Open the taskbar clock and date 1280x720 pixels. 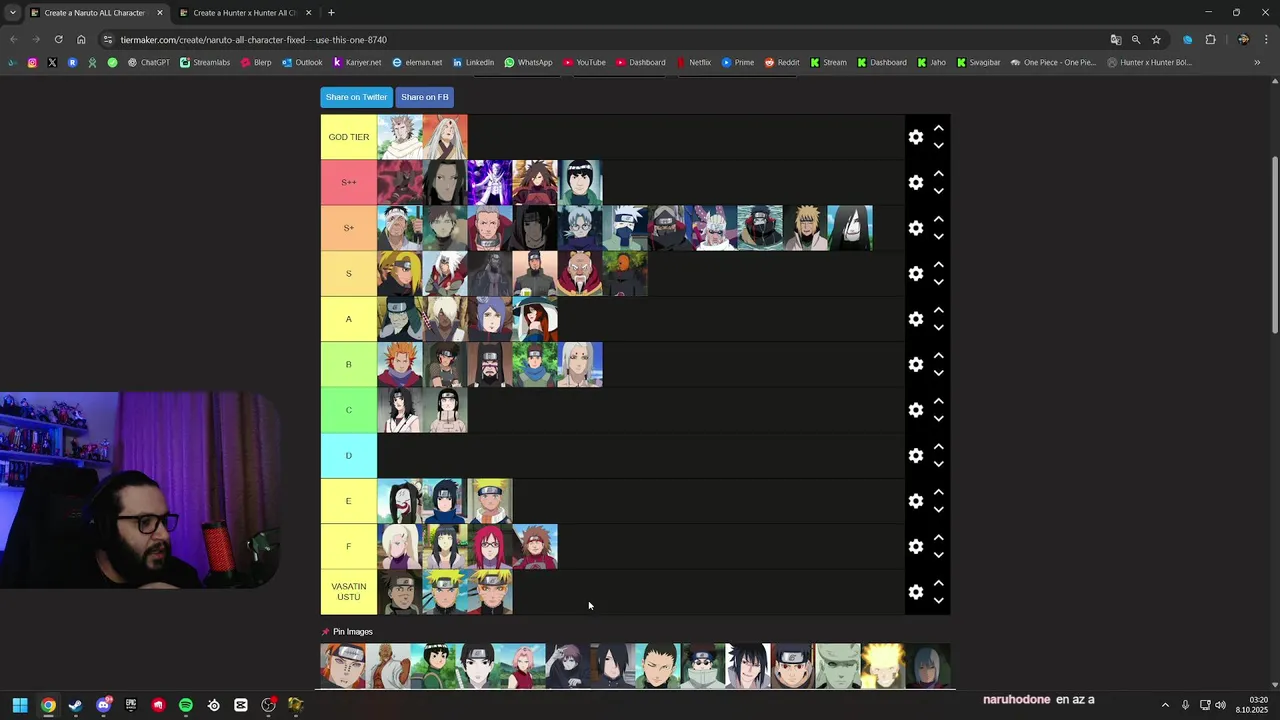[1252, 705]
